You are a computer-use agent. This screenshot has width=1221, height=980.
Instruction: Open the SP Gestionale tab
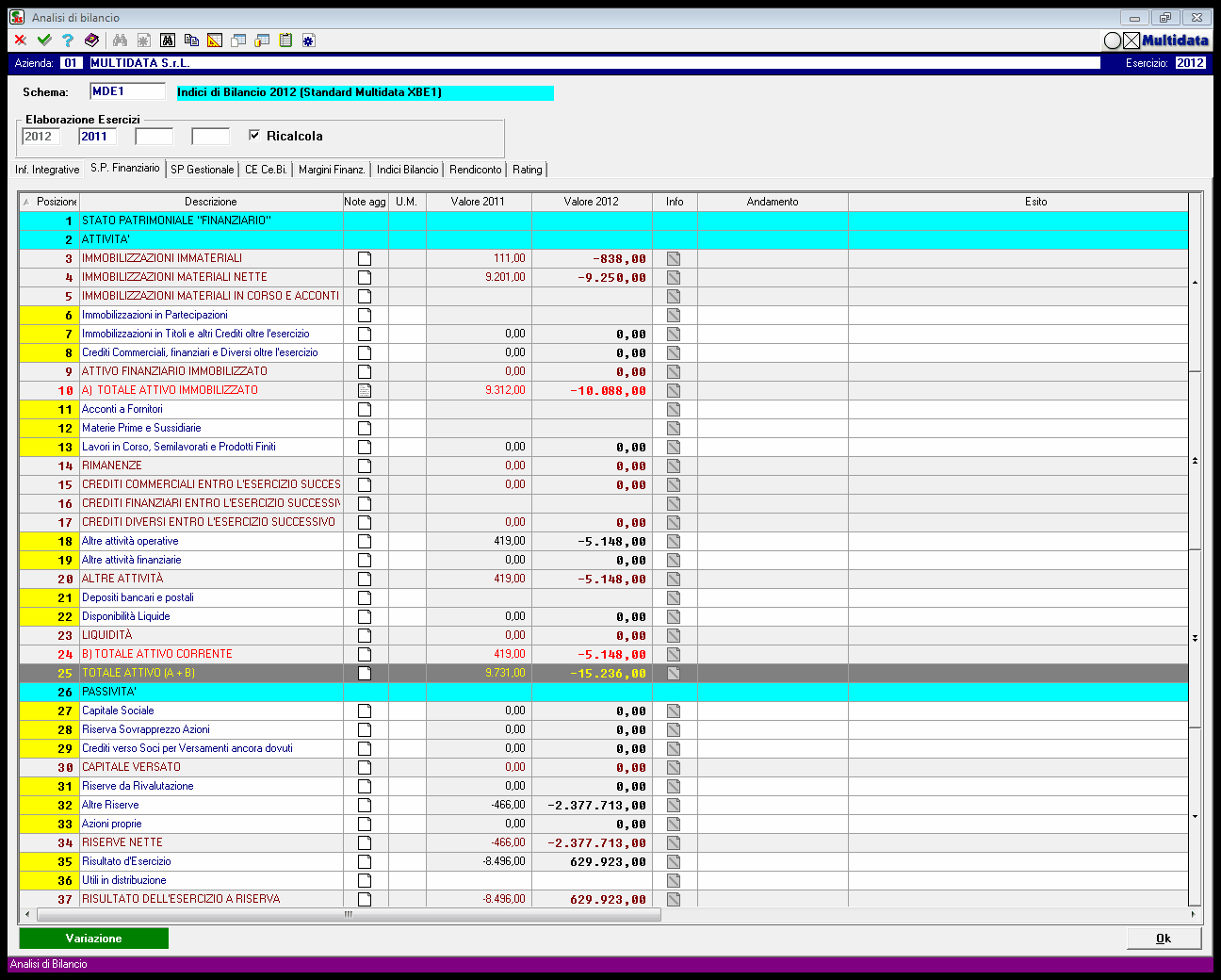203,170
